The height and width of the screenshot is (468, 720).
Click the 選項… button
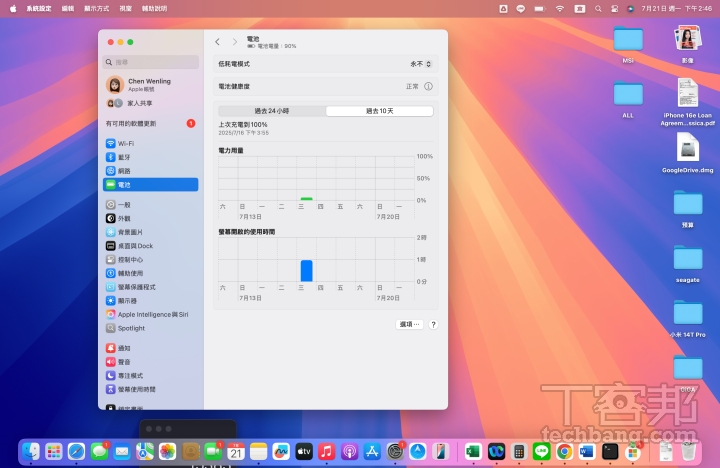[x=410, y=325]
